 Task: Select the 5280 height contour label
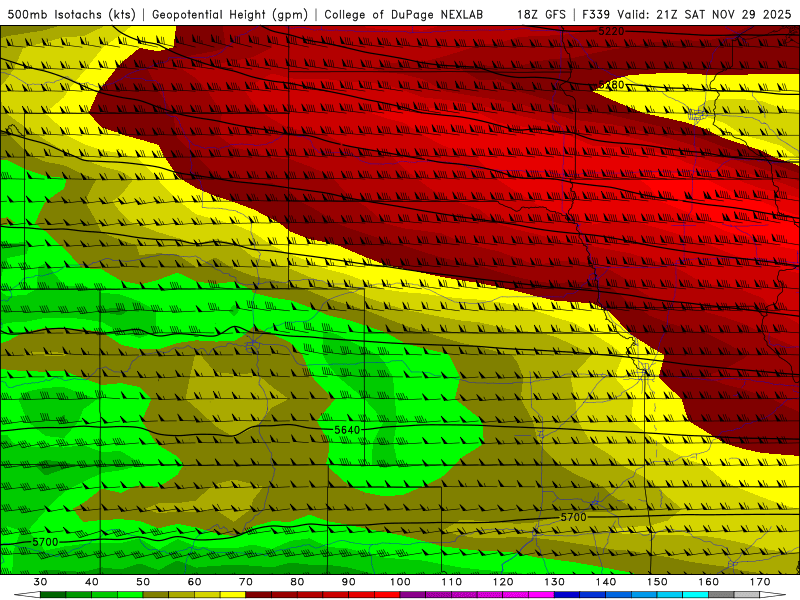611,85
